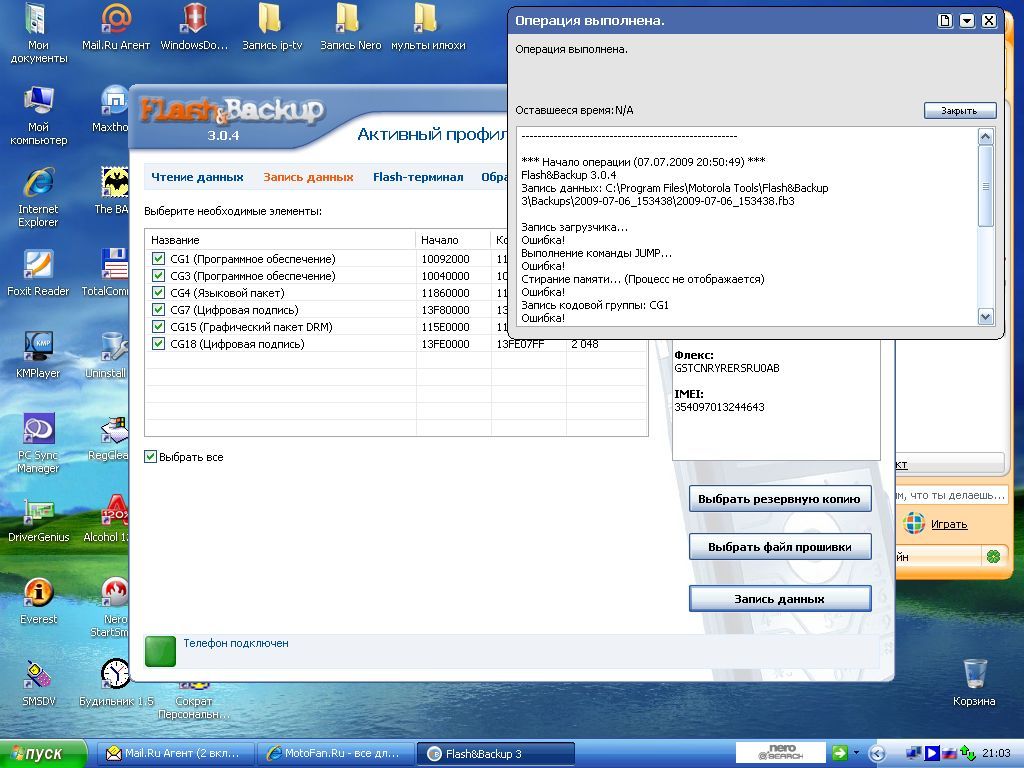Viewport: 1024px width, 768px height.
Task: Launch the Mail.Ru Агент desktop shortcut
Action: click(116, 27)
